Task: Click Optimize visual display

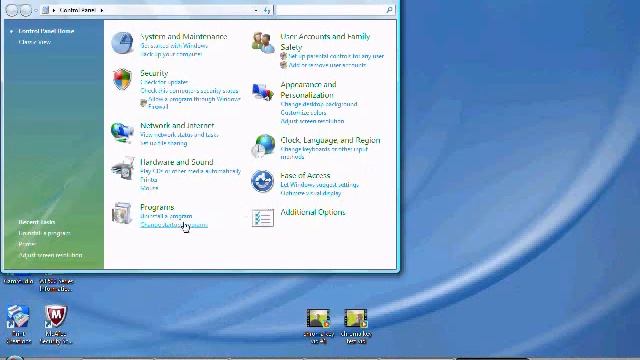Action: [x=311, y=193]
